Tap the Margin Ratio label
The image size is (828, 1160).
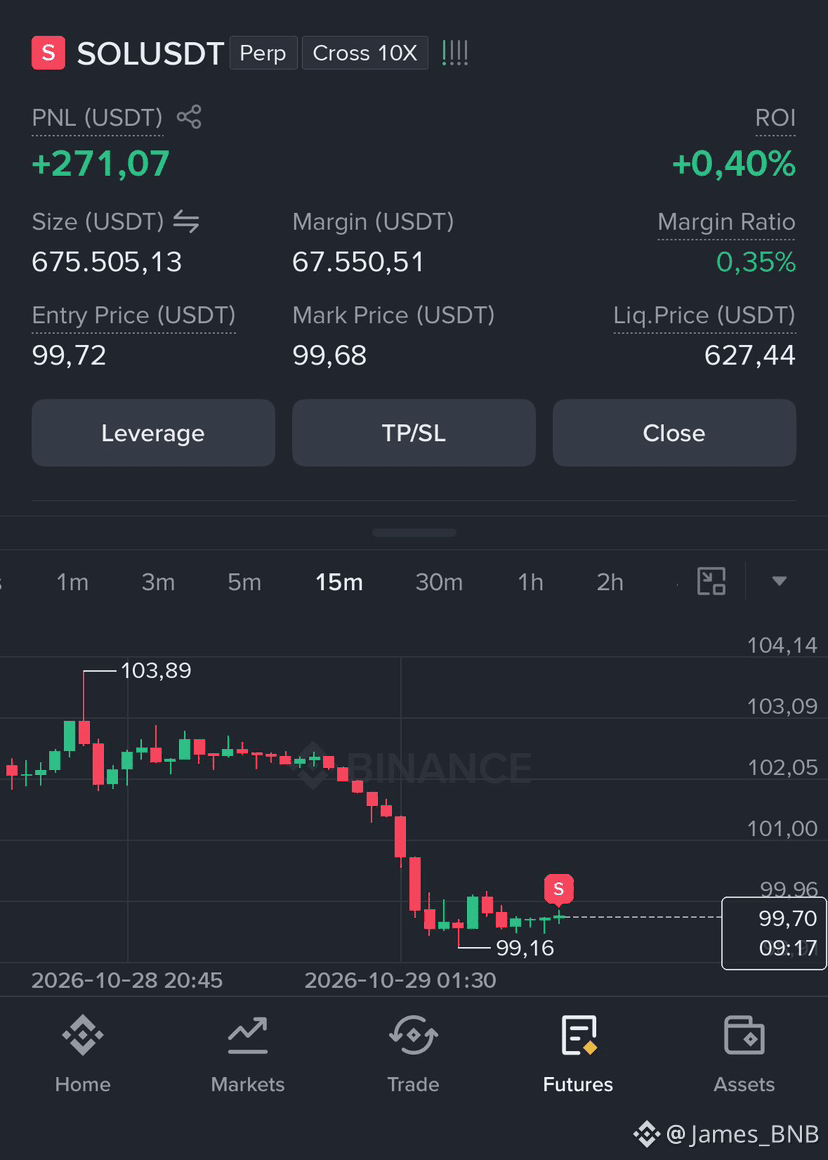click(x=727, y=222)
